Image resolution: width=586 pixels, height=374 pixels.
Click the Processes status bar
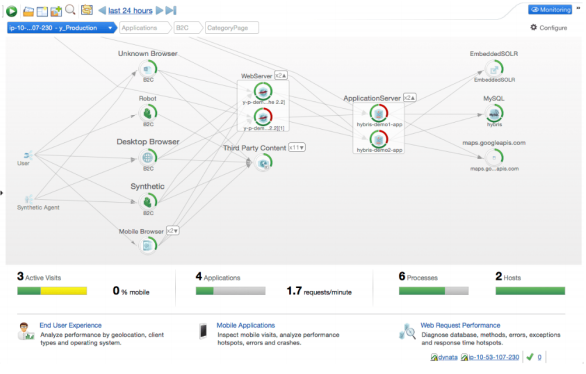[434, 291]
